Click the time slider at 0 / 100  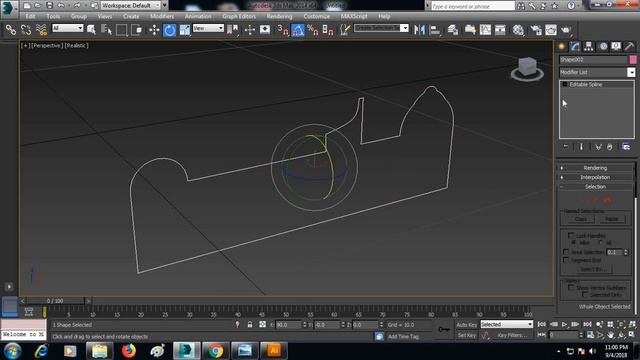tap(55, 301)
